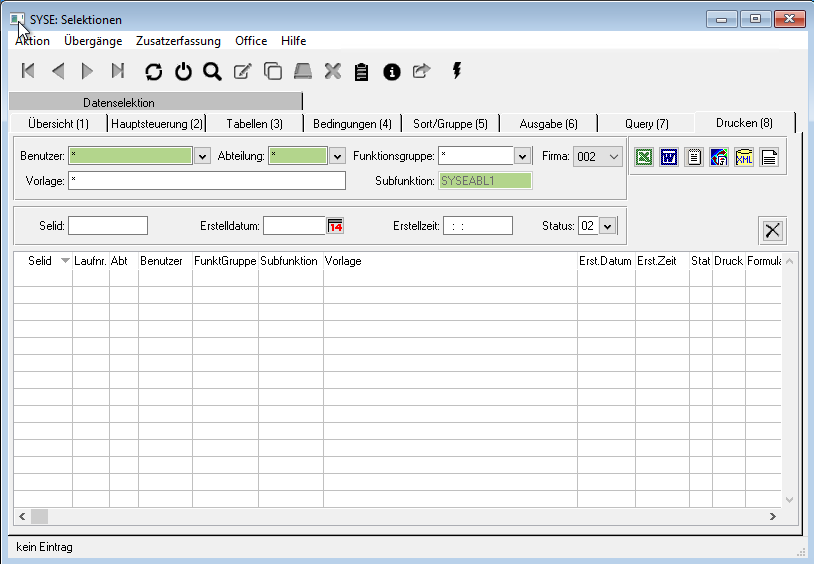Click the horizontal scrollbar right arrow

tap(772, 516)
